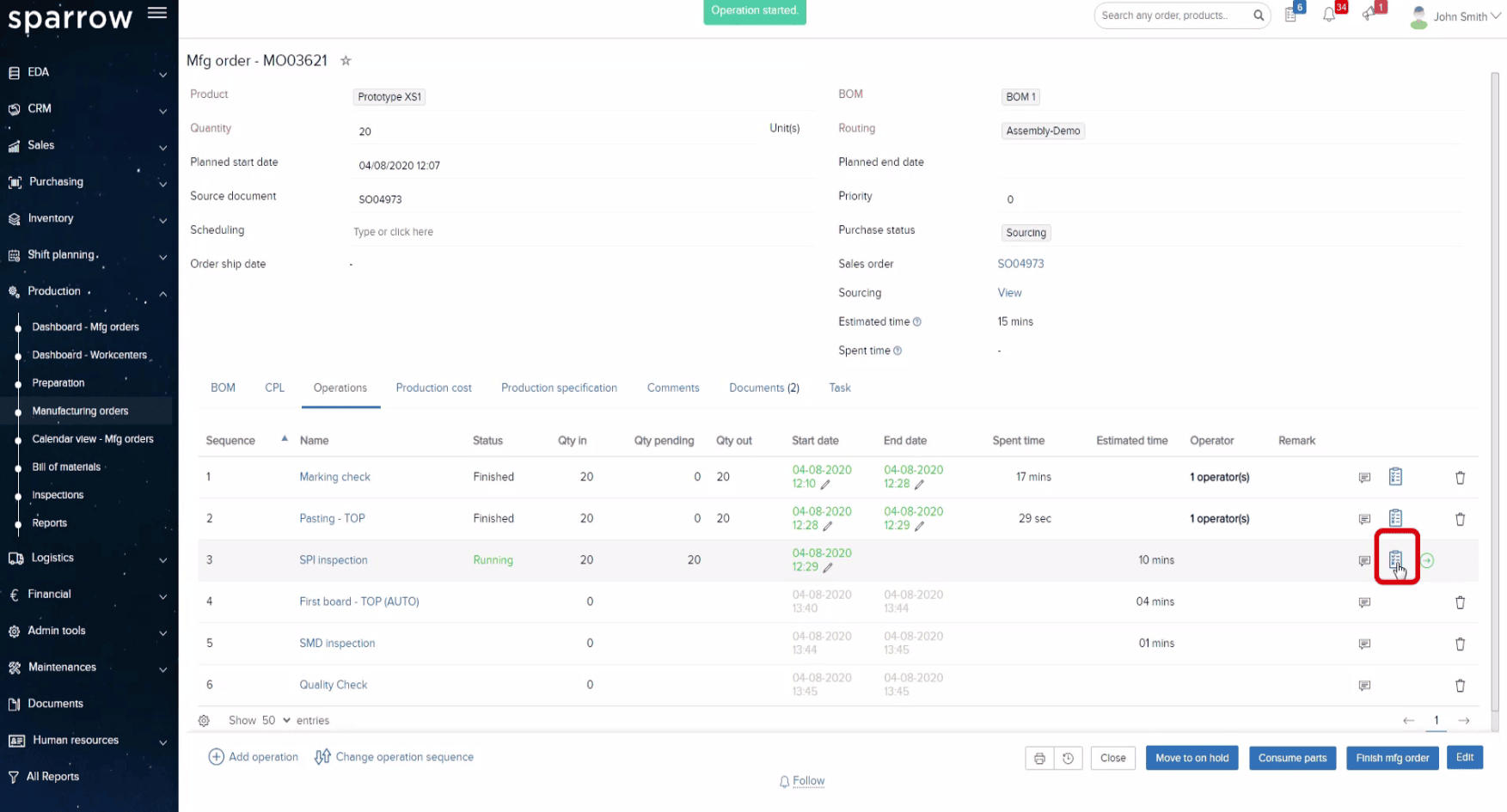Open comment icon for Quality Check row

(1364, 686)
